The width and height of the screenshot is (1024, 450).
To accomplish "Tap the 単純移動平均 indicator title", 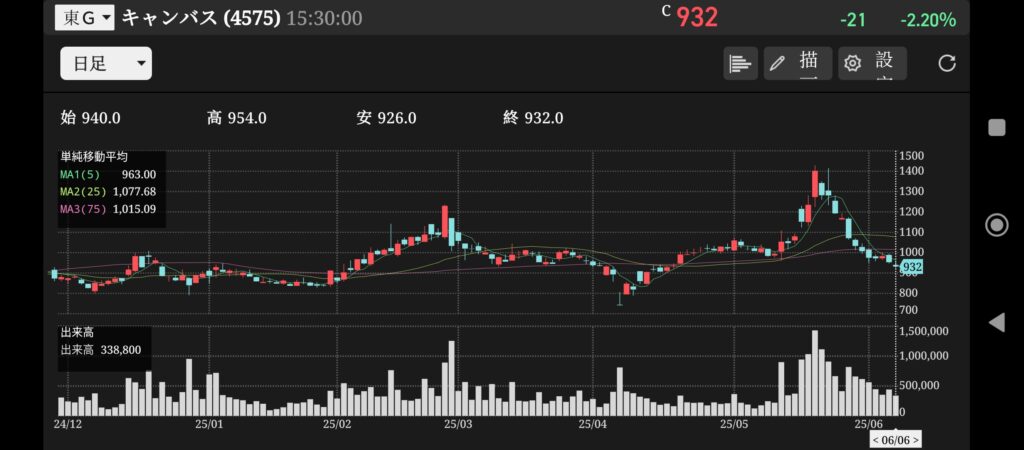I will (x=94, y=157).
